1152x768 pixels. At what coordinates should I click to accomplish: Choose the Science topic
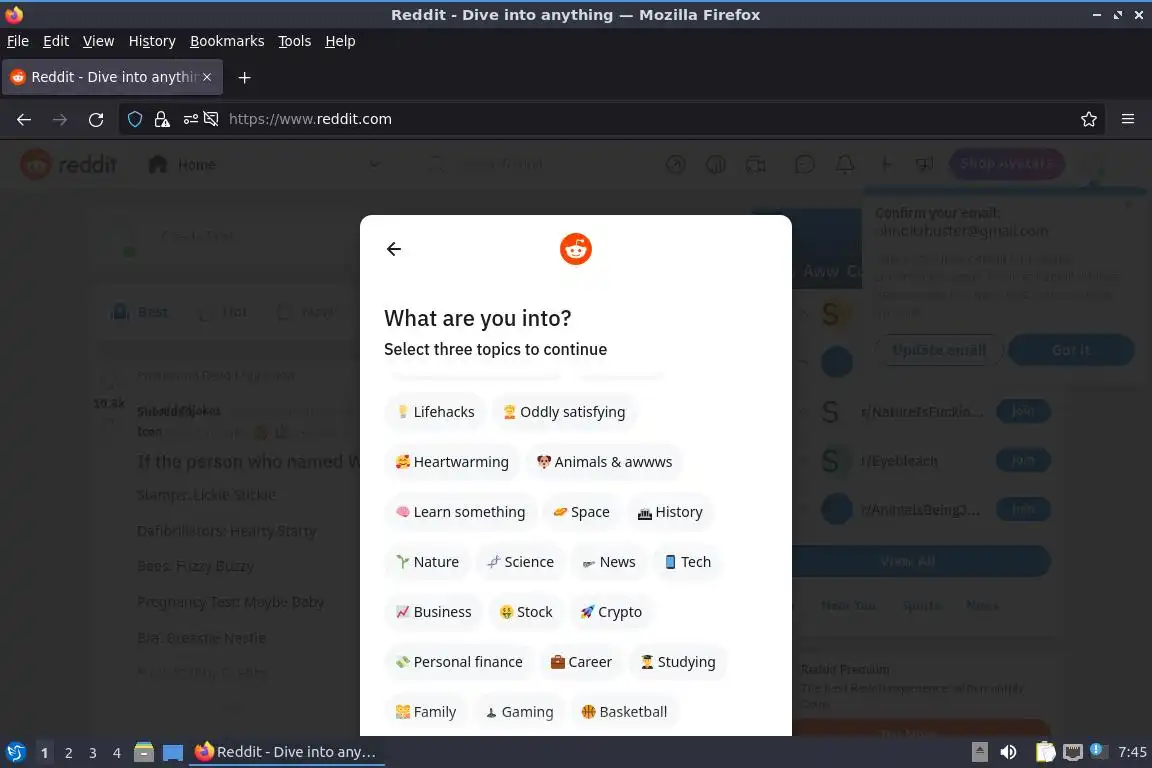tap(520, 562)
